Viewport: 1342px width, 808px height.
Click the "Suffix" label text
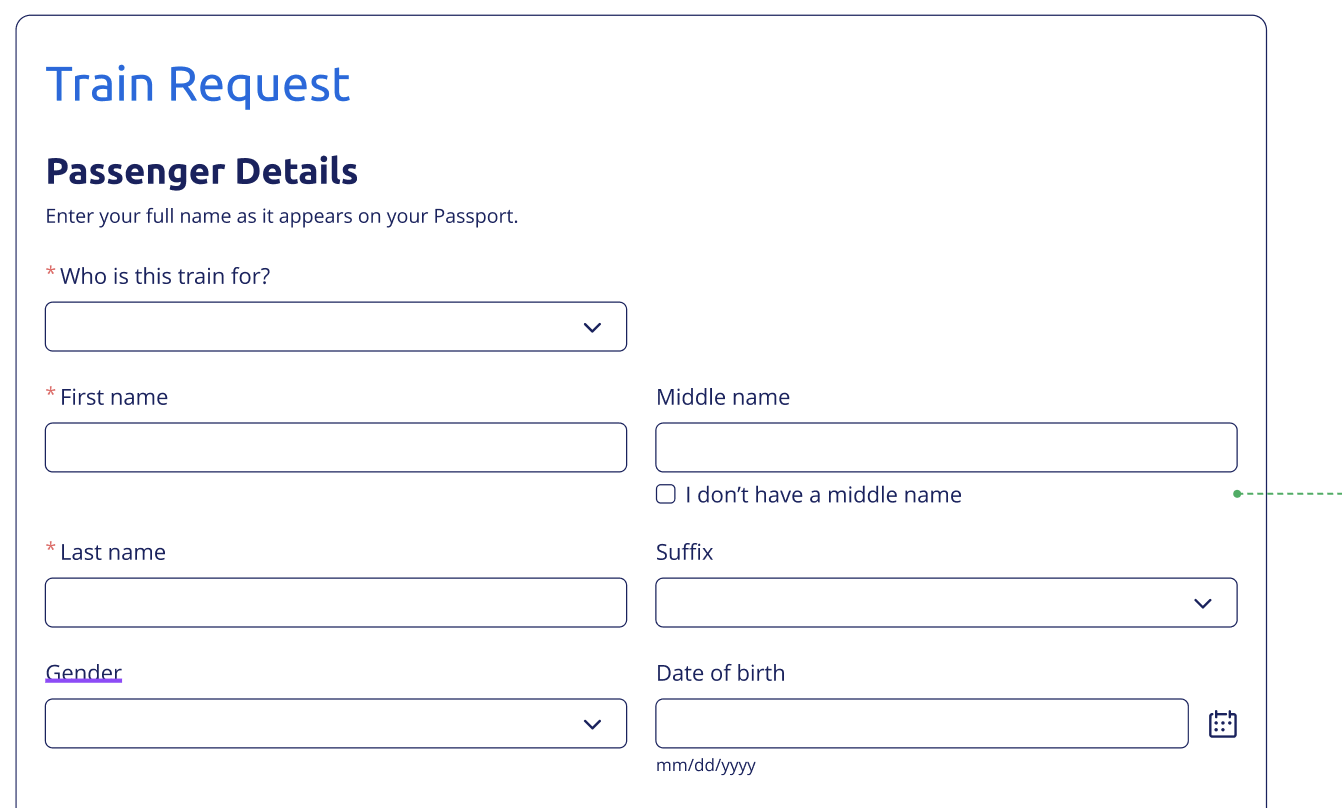(x=685, y=552)
